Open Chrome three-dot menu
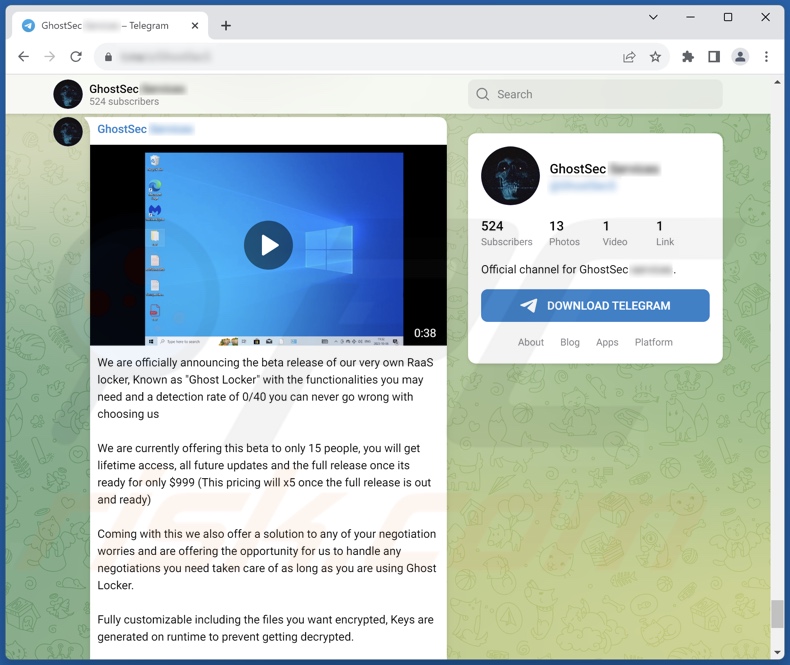The width and height of the screenshot is (790, 665). (x=766, y=57)
